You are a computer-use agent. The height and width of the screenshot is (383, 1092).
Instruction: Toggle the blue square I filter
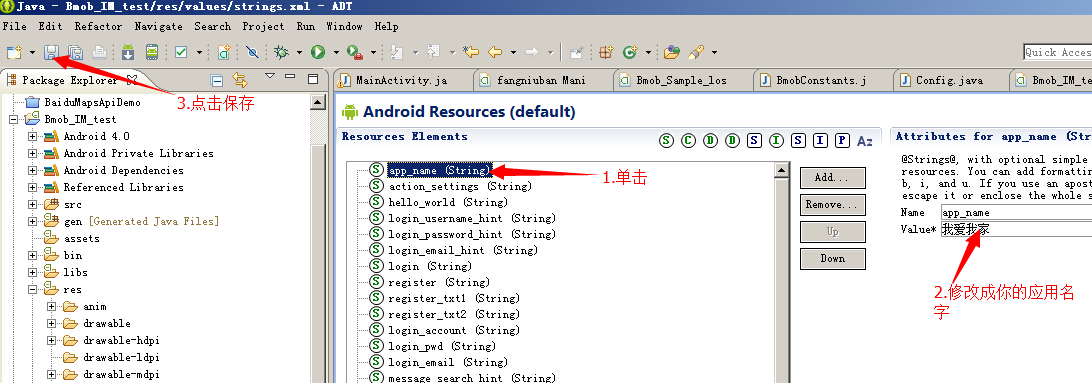[820, 141]
